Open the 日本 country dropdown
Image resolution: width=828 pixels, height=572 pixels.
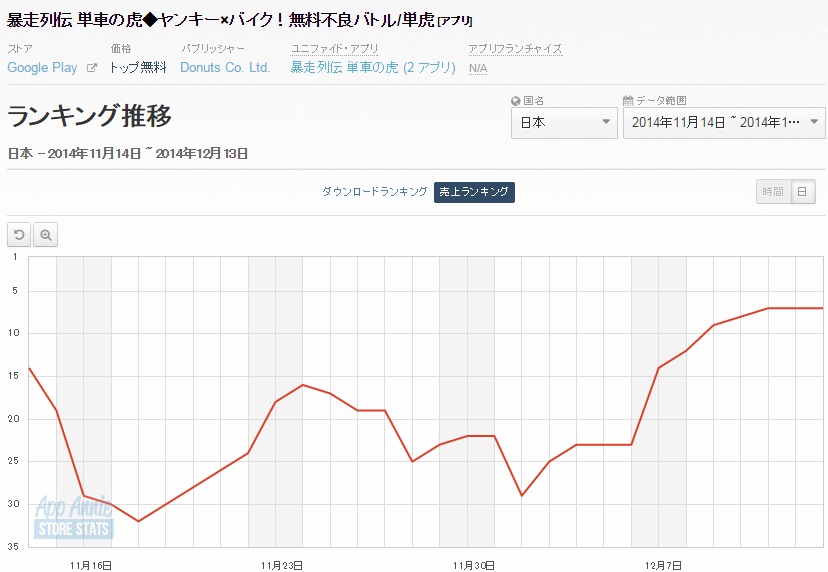click(x=564, y=123)
